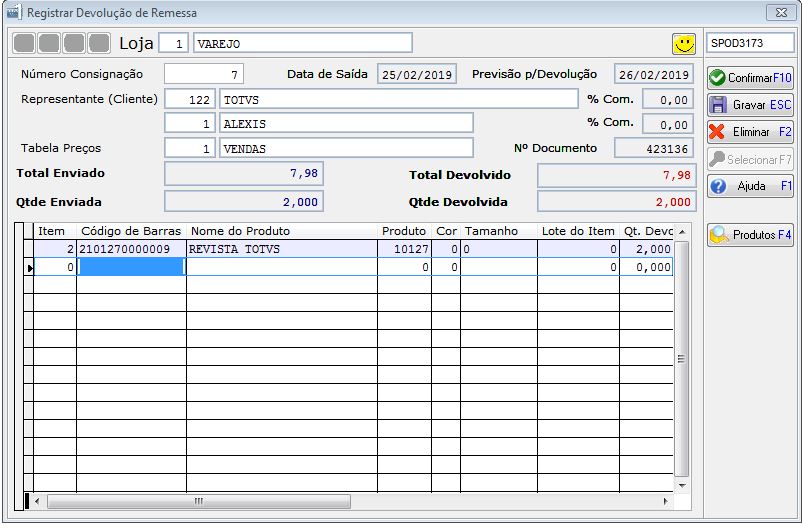Close the Registrar Devolução de Remessa window
Screen dimensions: 802x530
[781, 12]
